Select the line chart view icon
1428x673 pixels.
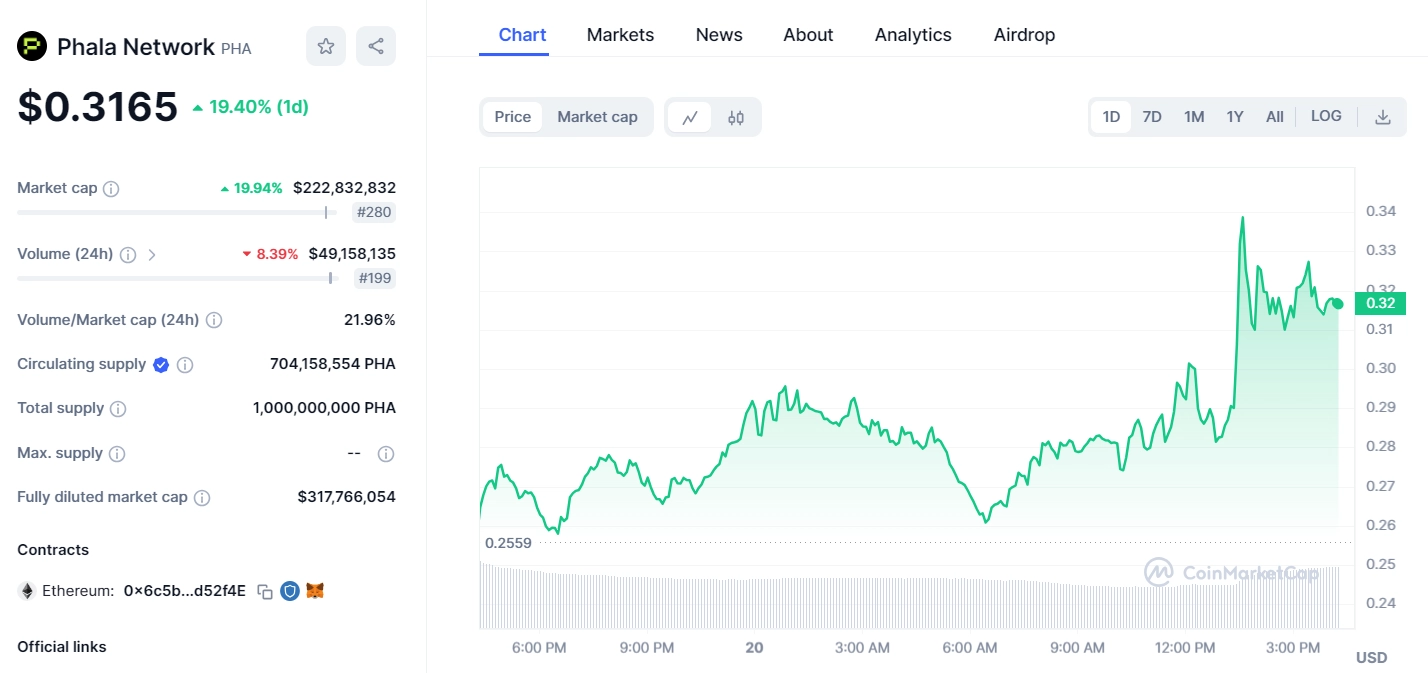[x=690, y=117]
